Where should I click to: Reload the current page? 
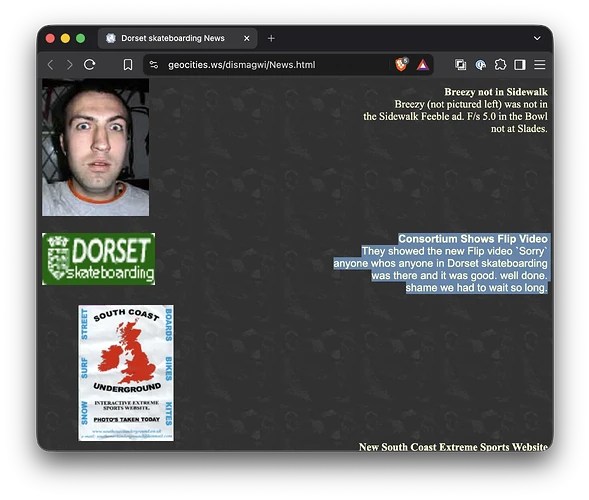(89, 65)
